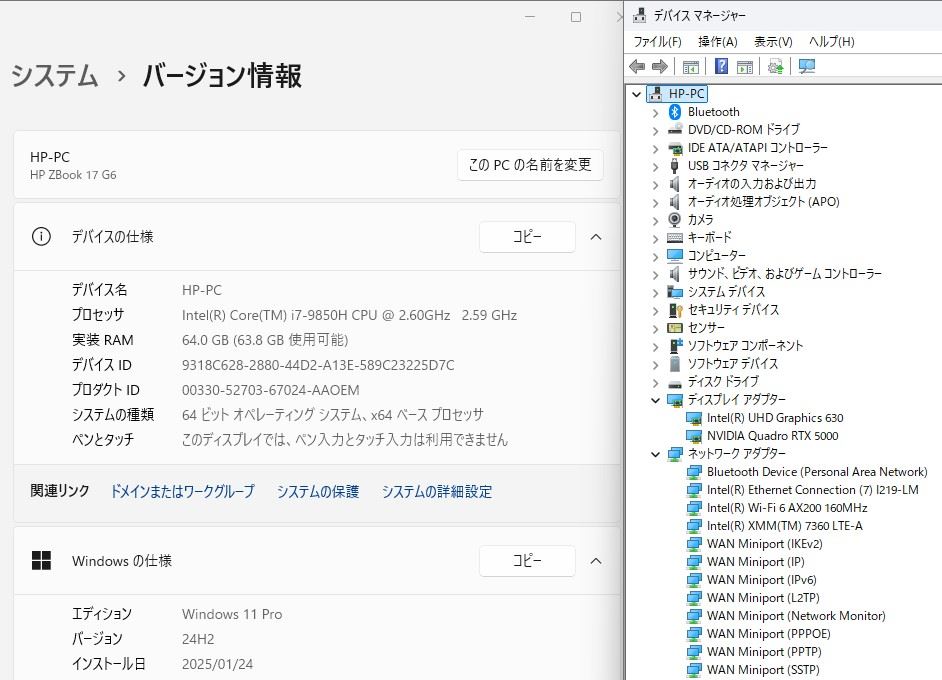Screen dimensions: 942x680
Task: Click the software devices (ソフトウェア デバイス) icon
Action: click(675, 364)
